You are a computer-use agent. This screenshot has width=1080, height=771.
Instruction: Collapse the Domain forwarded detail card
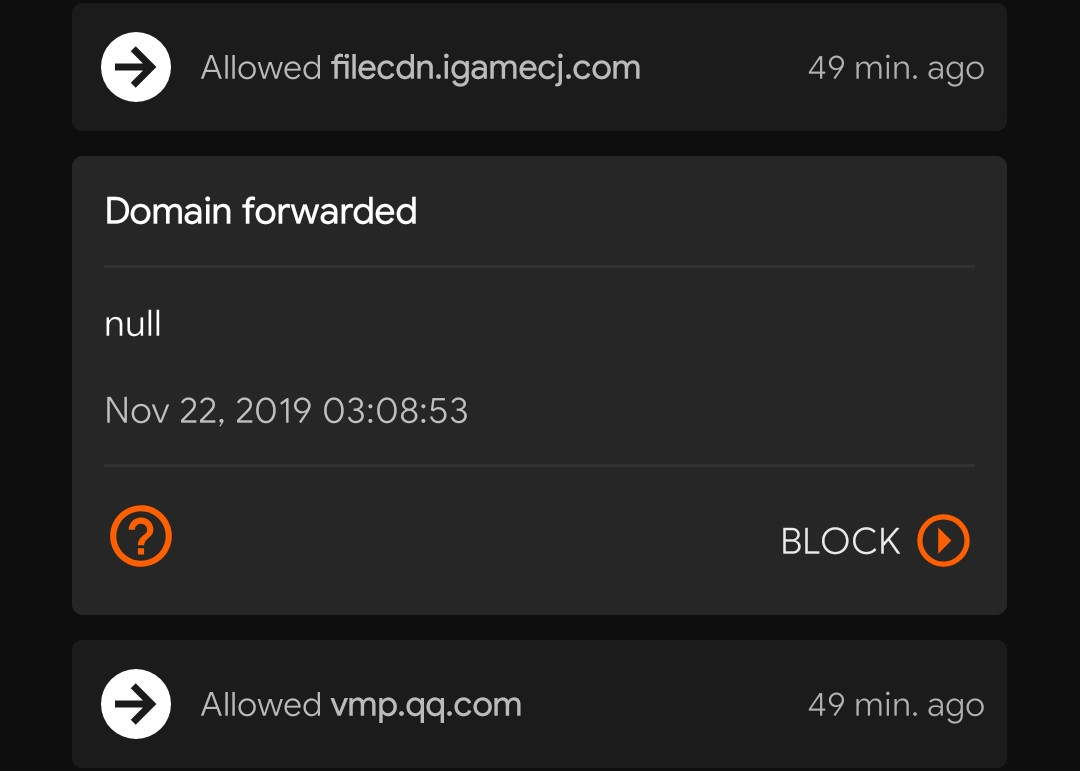(x=262, y=211)
